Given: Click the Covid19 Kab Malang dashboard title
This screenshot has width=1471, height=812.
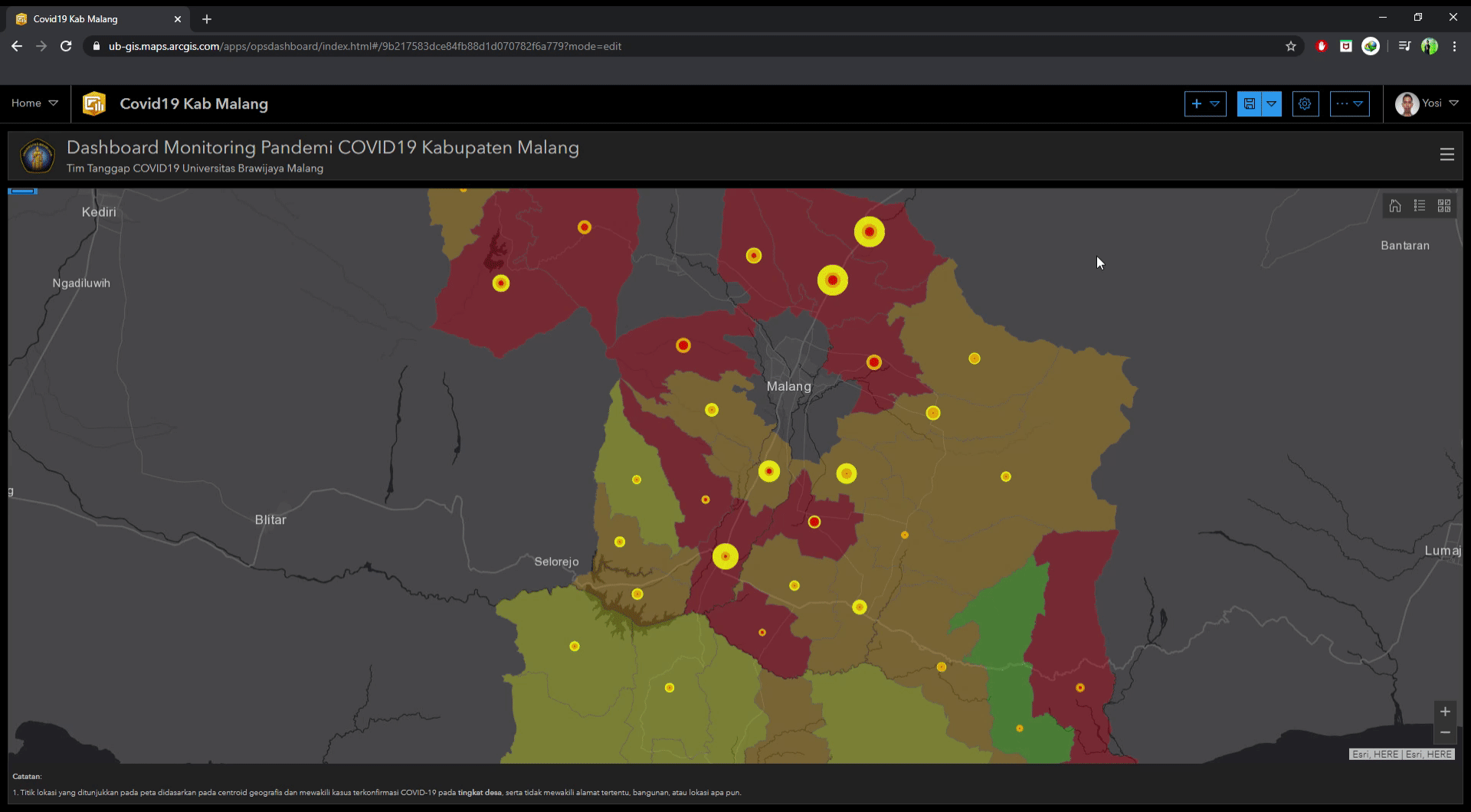Looking at the screenshot, I should pos(194,104).
